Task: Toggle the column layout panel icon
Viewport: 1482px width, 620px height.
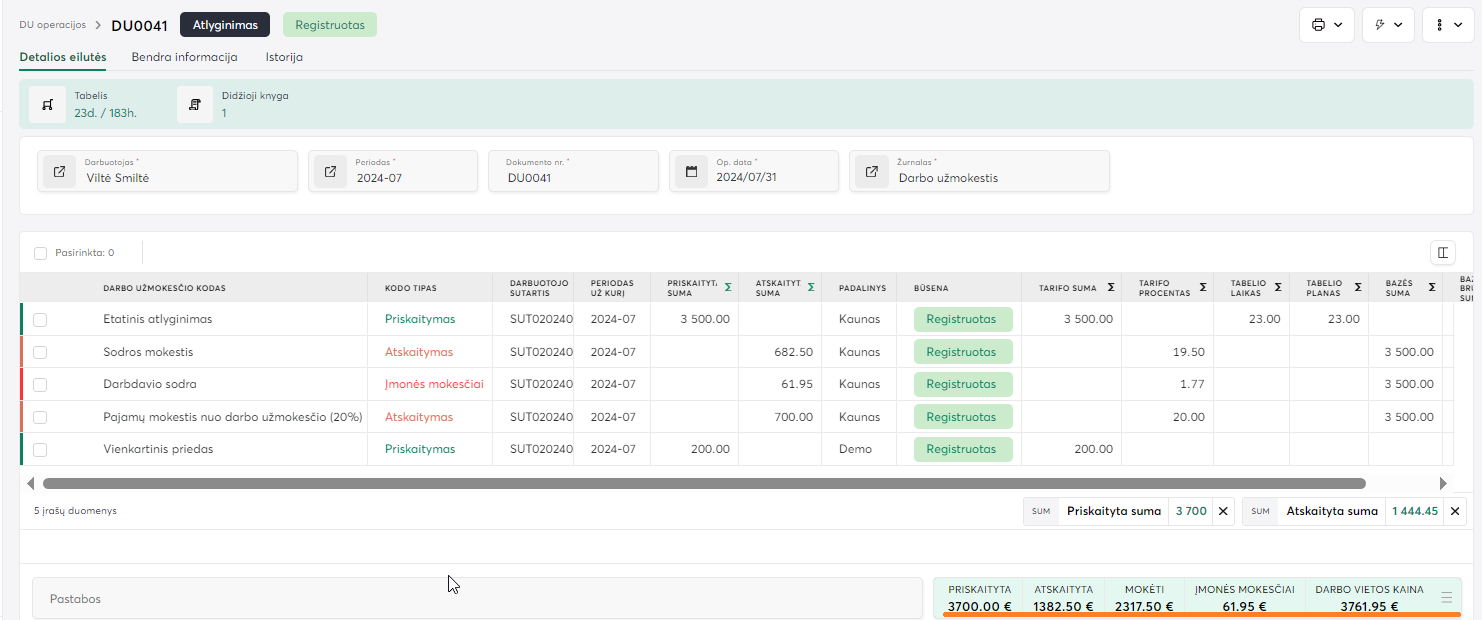Action: click(1443, 253)
